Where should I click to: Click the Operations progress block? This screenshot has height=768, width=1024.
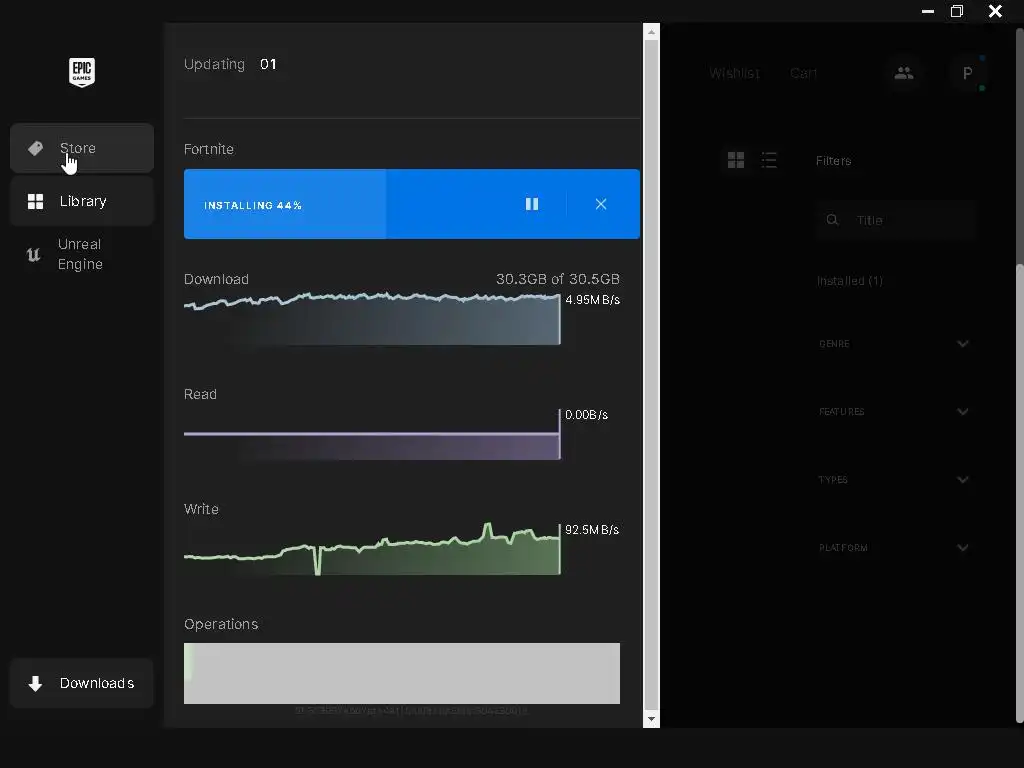[x=402, y=673]
